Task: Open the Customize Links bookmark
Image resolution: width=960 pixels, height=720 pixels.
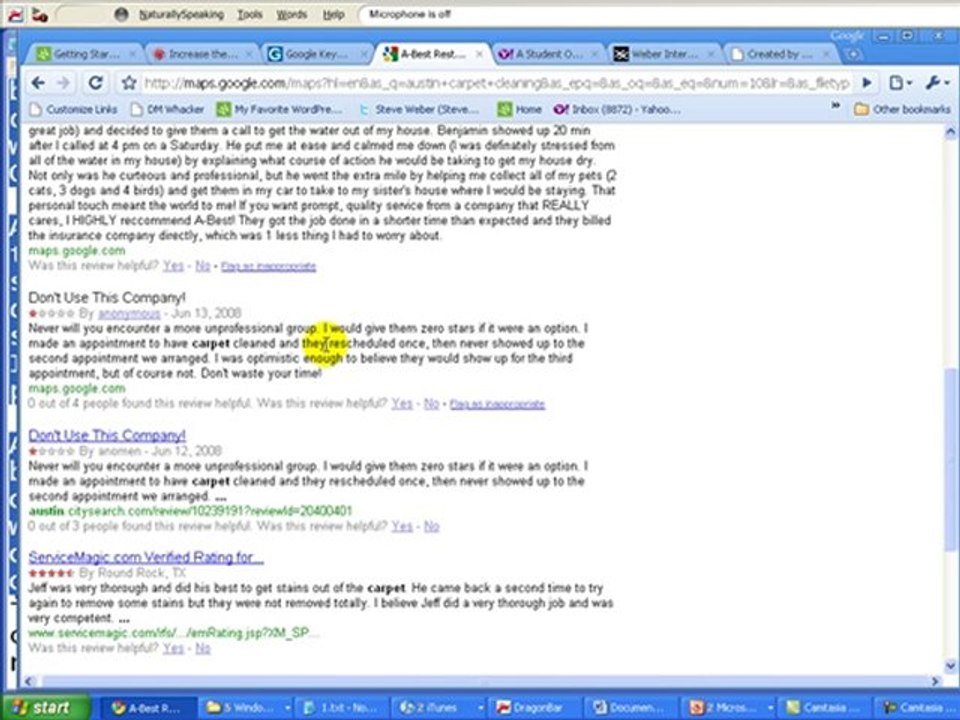Action: (x=73, y=110)
